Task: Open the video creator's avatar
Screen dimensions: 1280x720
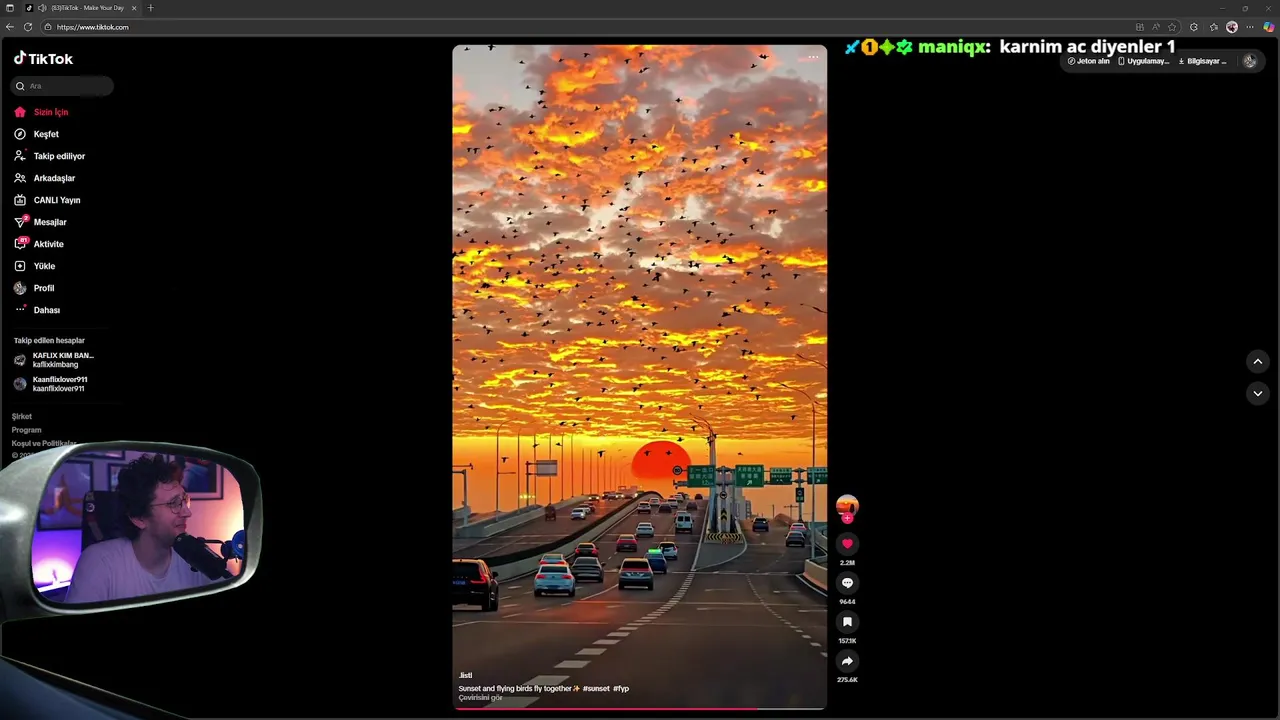Action: coord(847,505)
